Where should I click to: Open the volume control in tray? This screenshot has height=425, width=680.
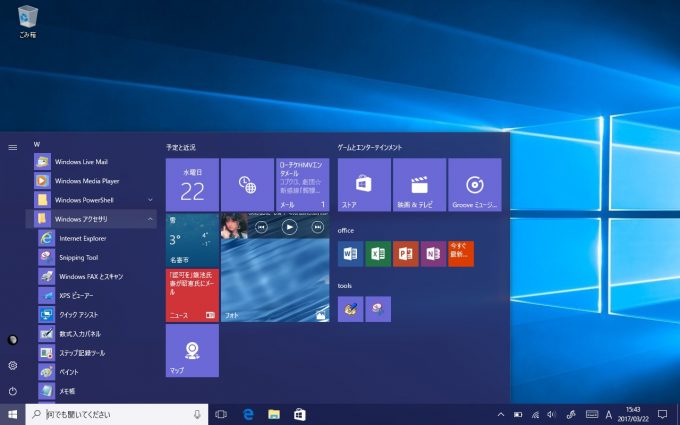click(552, 415)
